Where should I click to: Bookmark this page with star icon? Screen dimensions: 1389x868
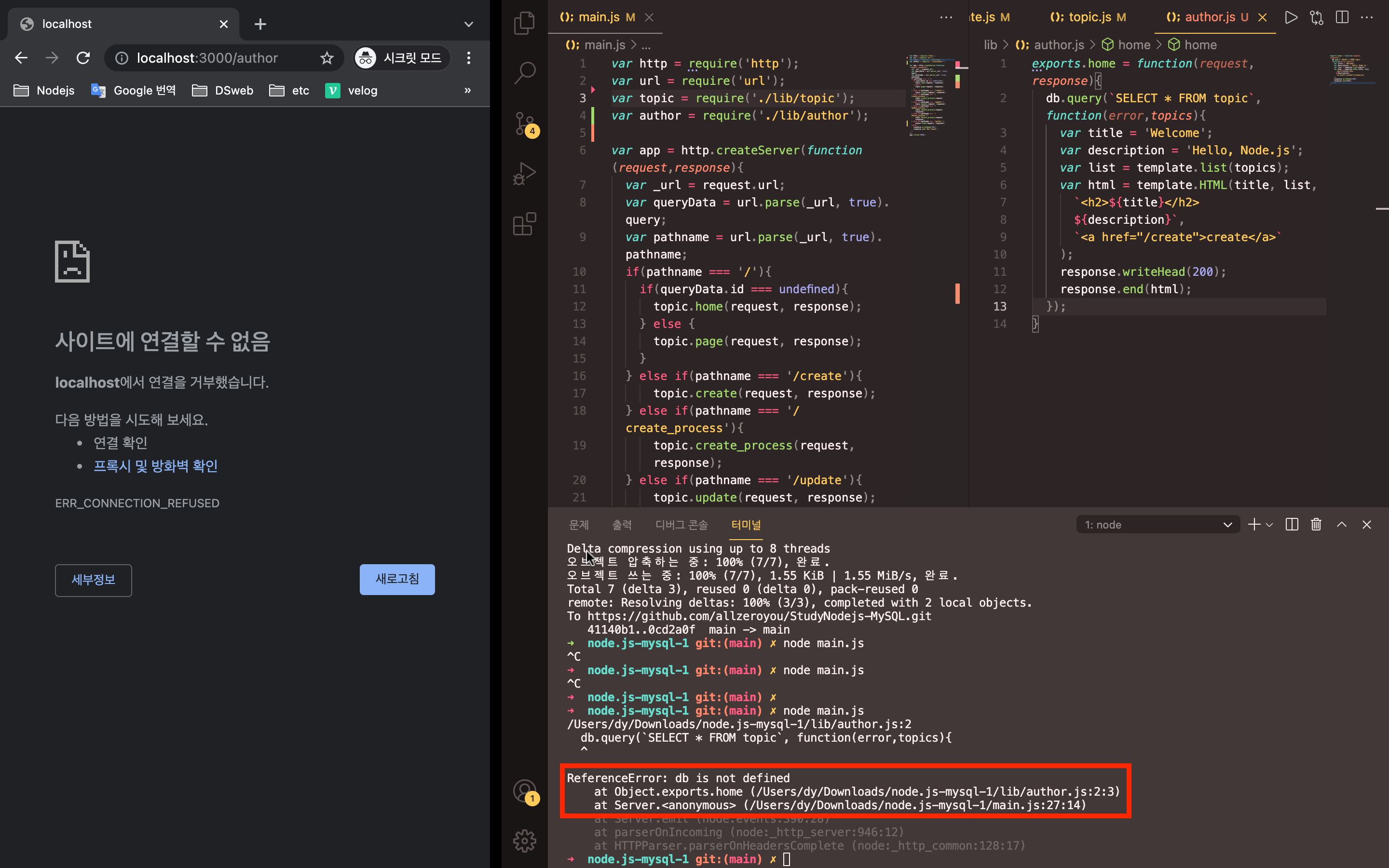[327, 58]
